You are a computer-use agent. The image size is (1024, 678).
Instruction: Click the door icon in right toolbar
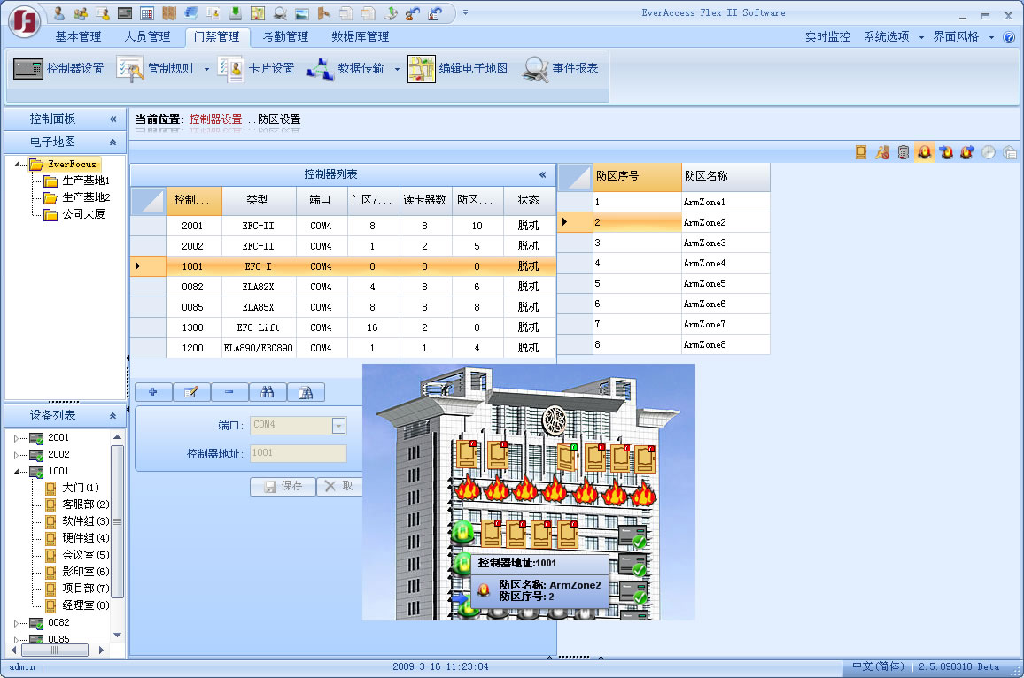pos(860,152)
